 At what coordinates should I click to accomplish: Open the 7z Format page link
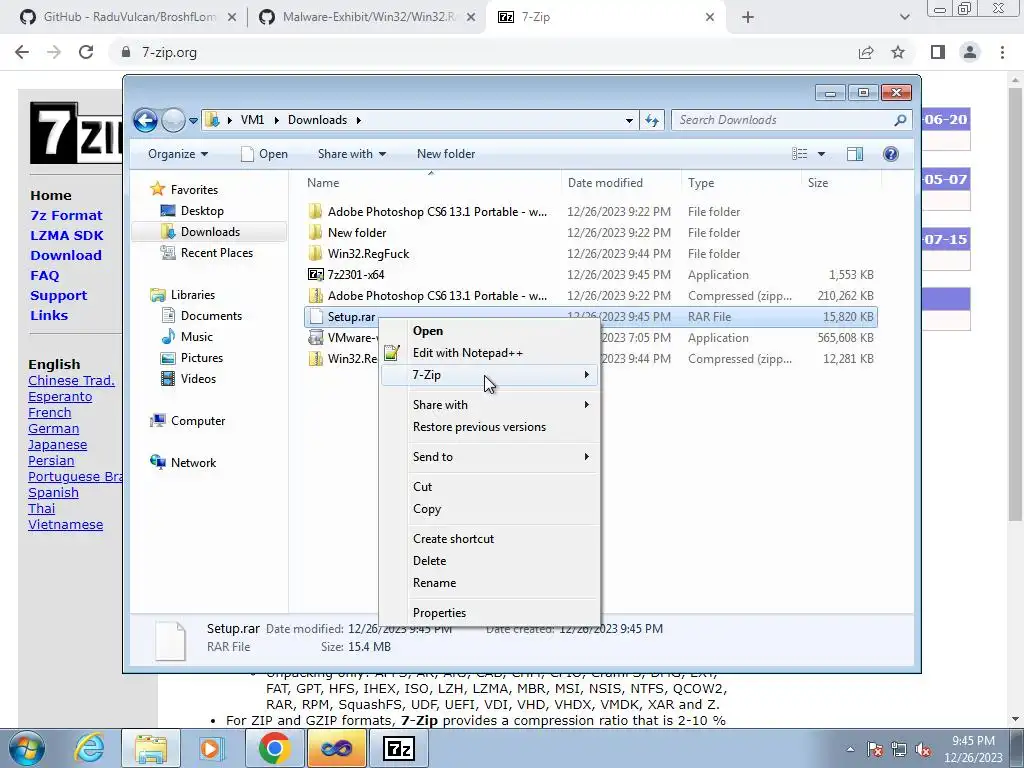tap(67, 216)
